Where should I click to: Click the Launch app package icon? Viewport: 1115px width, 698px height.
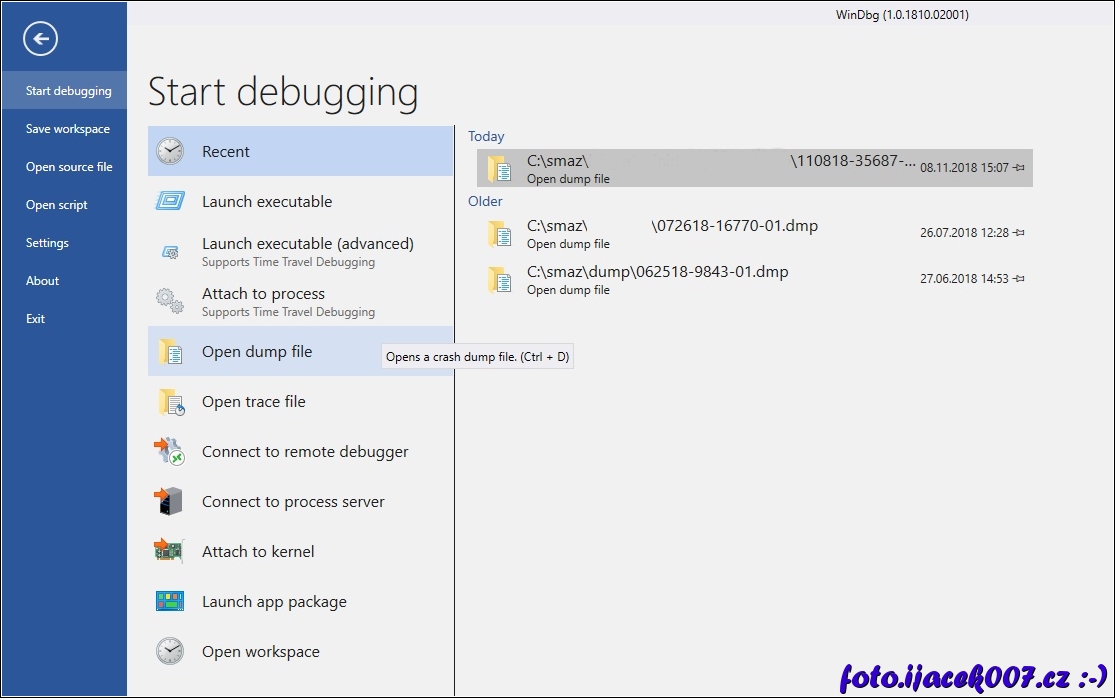click(x=170, y=602)
